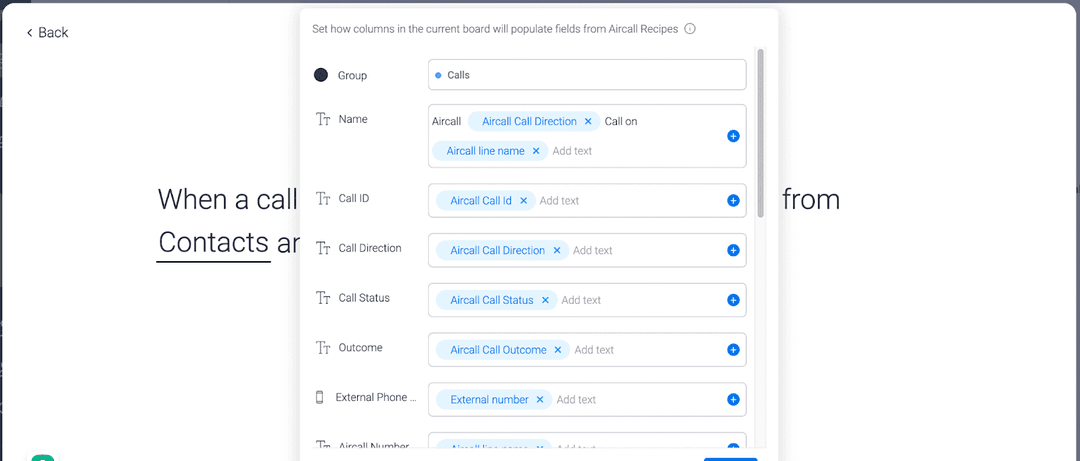This screenshot has width=1080, height=461.
Task: Click the dialog vertical scrollbar
Action: click(x=760, y=135)
